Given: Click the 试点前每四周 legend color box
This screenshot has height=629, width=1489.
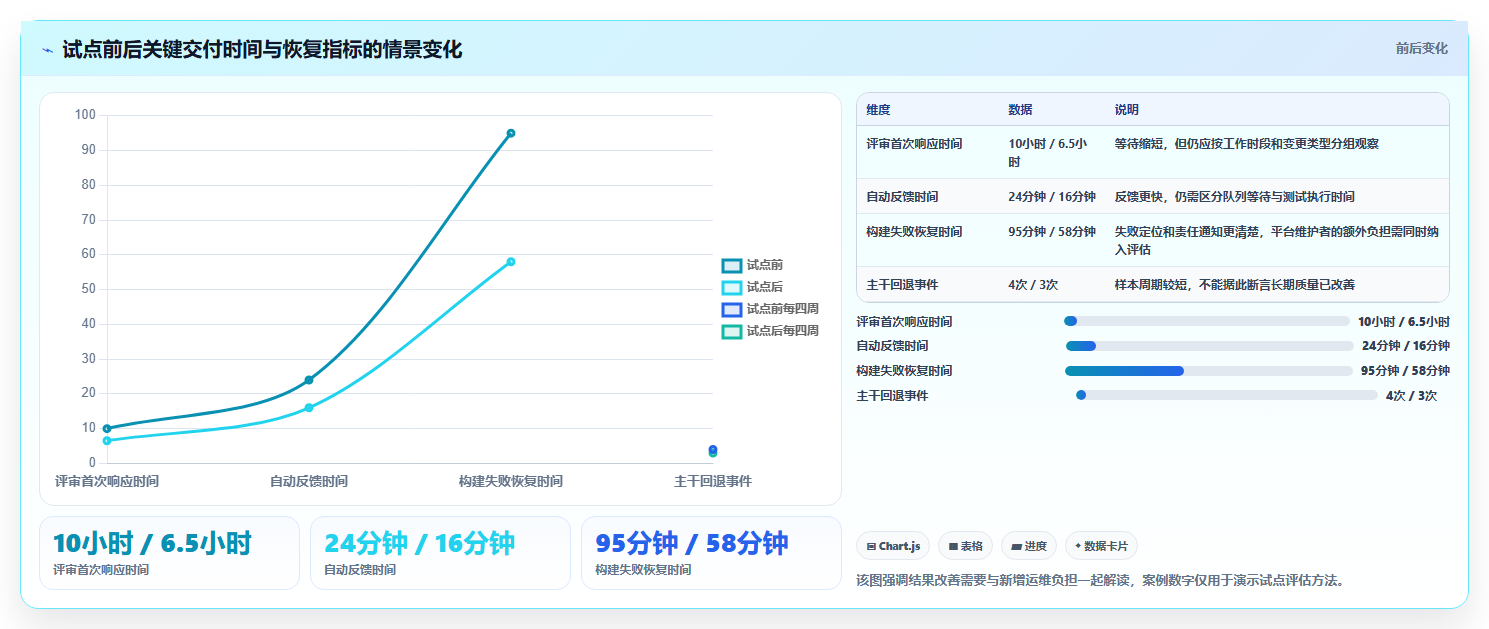Looking at the screenshot, I should tap(732, 309).
